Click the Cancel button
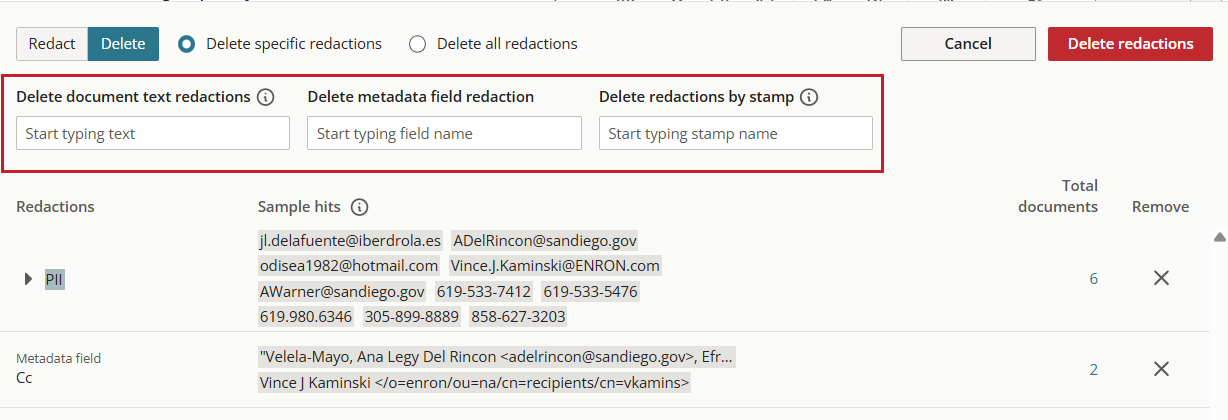The width and height of the screenshot is (1228, 420). [x=968, y=44]
